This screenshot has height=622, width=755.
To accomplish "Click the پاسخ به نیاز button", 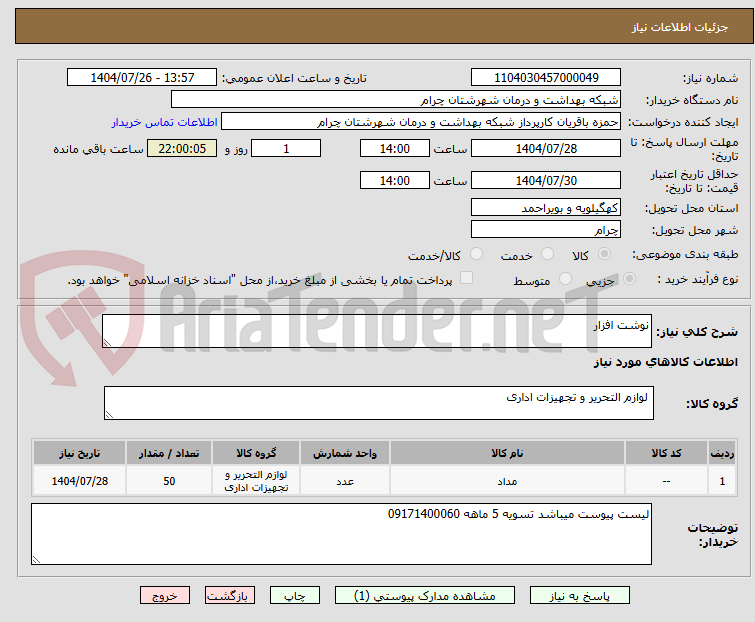I will pos(580,596).
